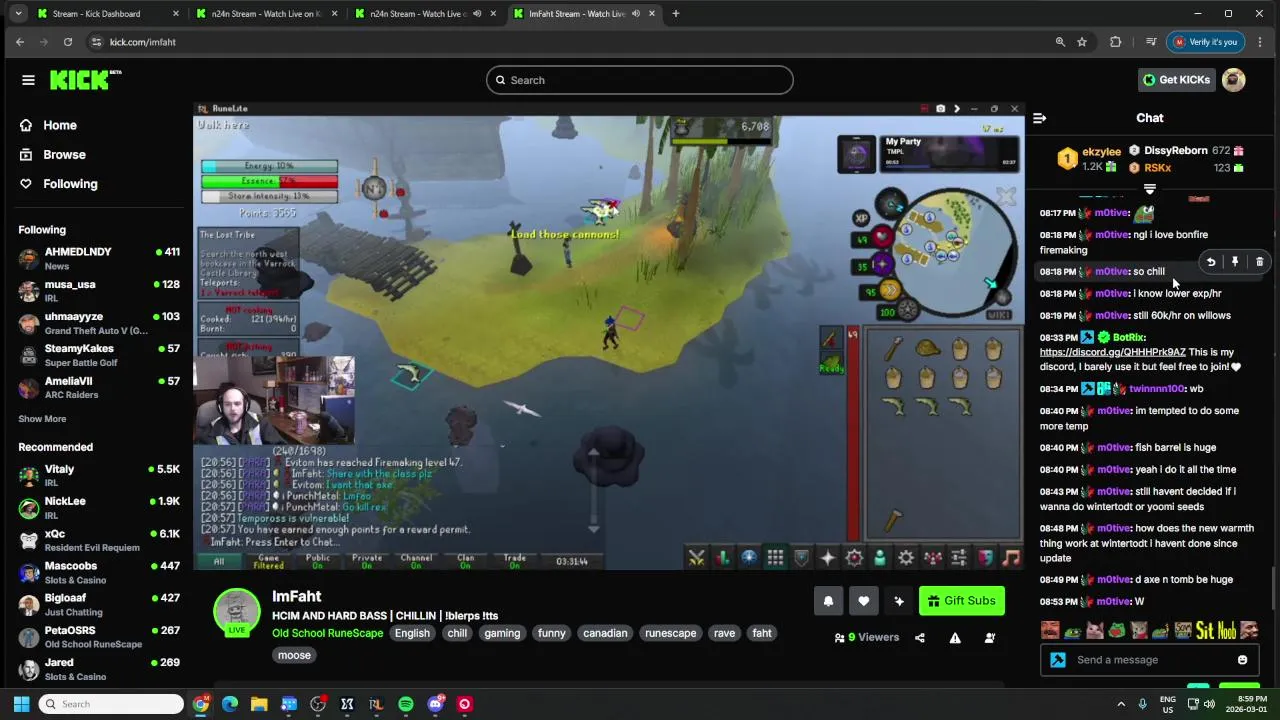This screenshot has width=1280, height=720.
Task: Bookmark this page with star
Action: click(x=1082, y=42)
